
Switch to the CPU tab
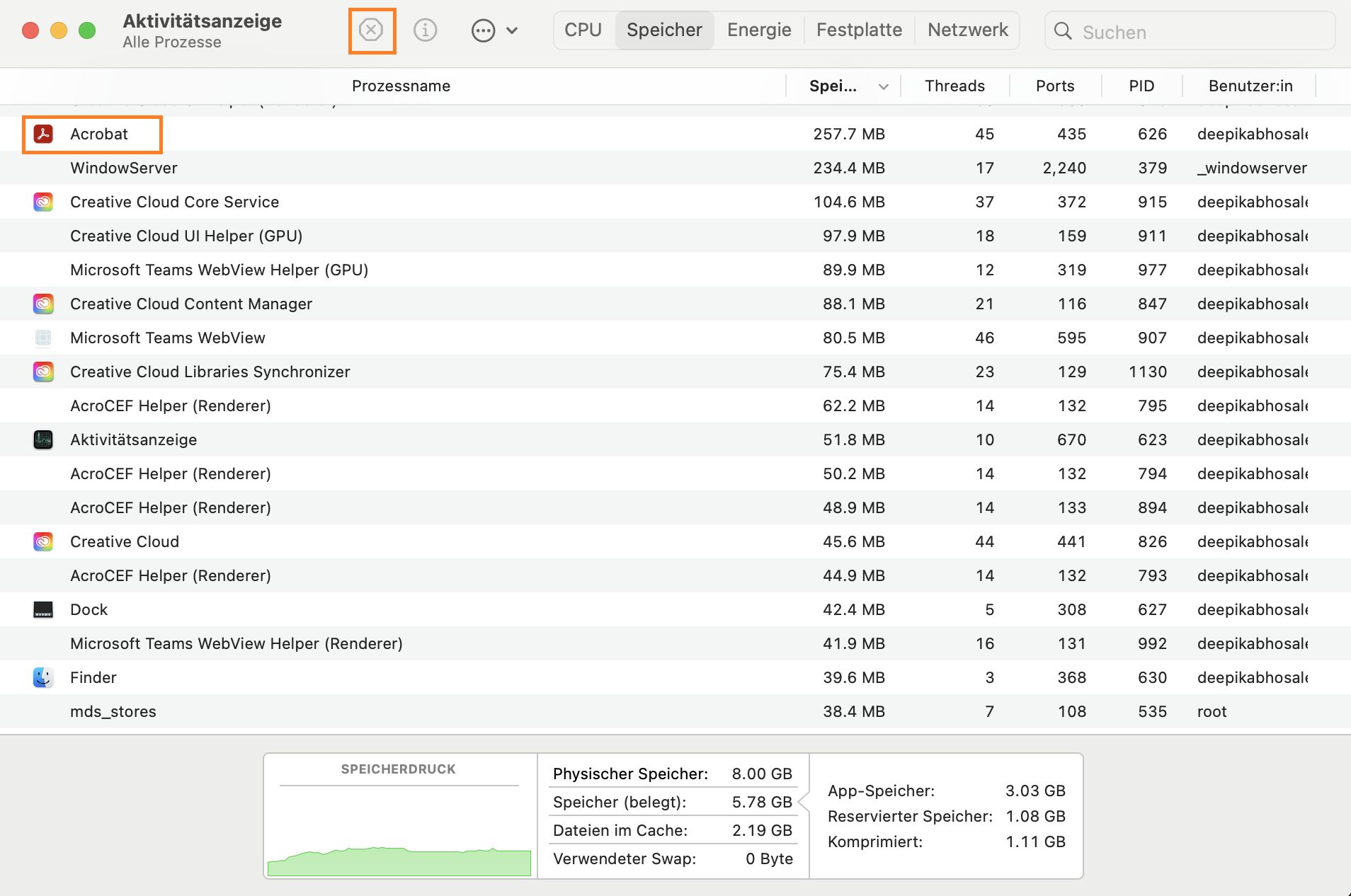pyautogui.click(x=583, y=30)
